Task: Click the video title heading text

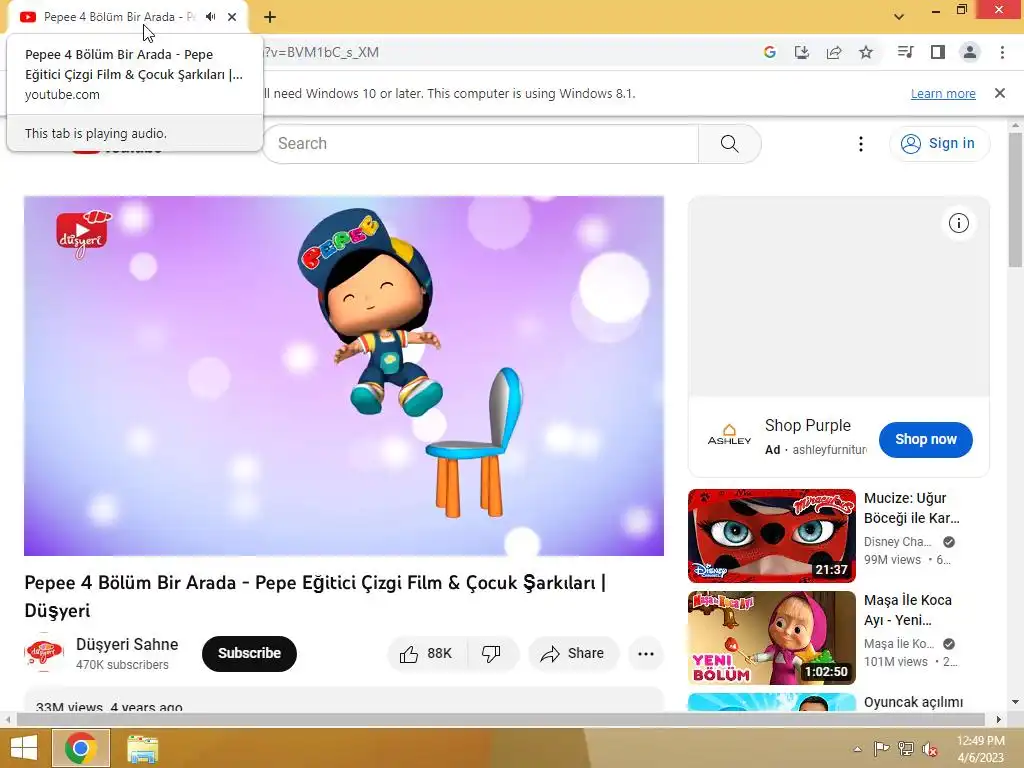Action: (x=315, y=596)
